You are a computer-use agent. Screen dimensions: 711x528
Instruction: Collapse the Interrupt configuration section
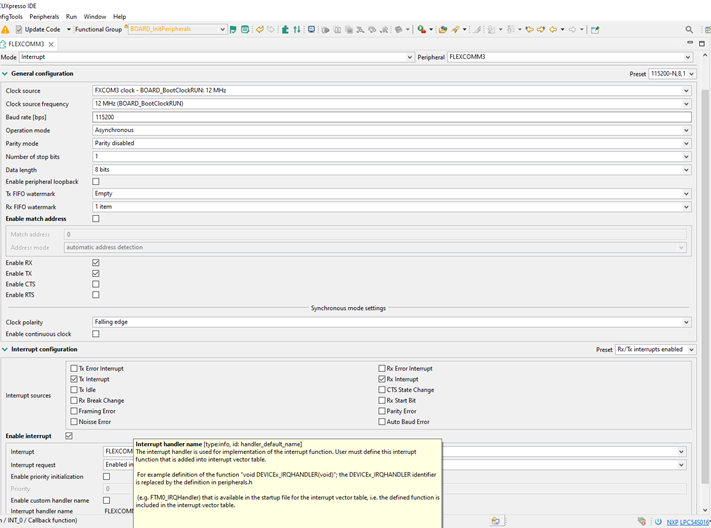[x=5, y=349]
